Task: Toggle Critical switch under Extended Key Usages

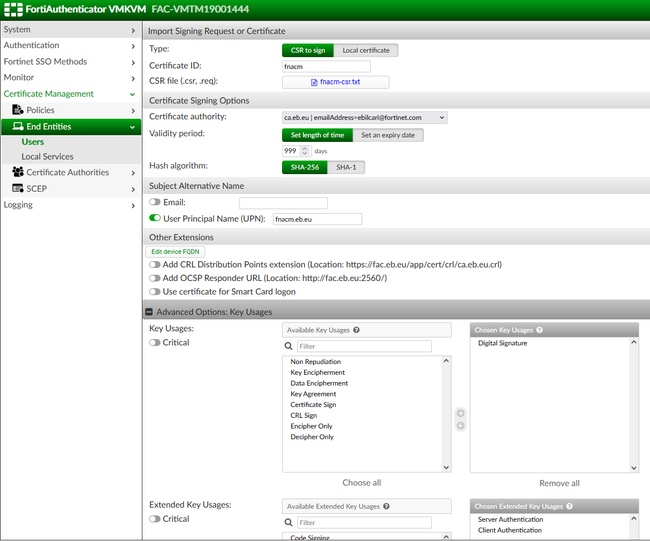Action: [155, 519]
